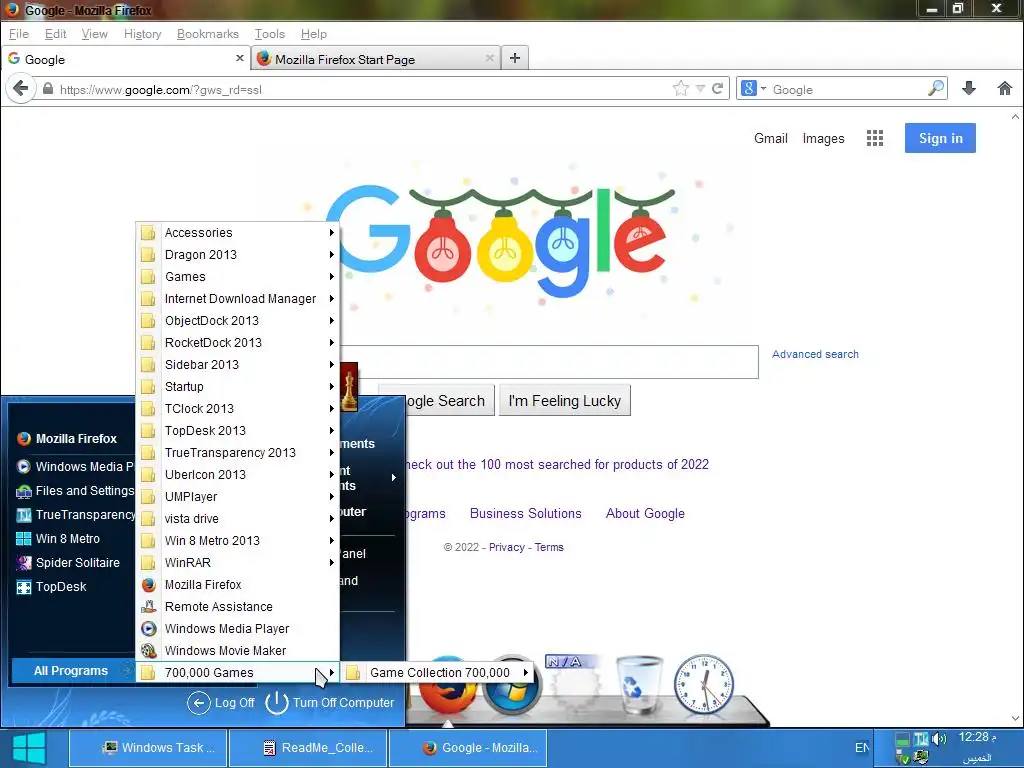Open Advanced search link
The width and height of the screenshot is (1024, 768).
815,354
